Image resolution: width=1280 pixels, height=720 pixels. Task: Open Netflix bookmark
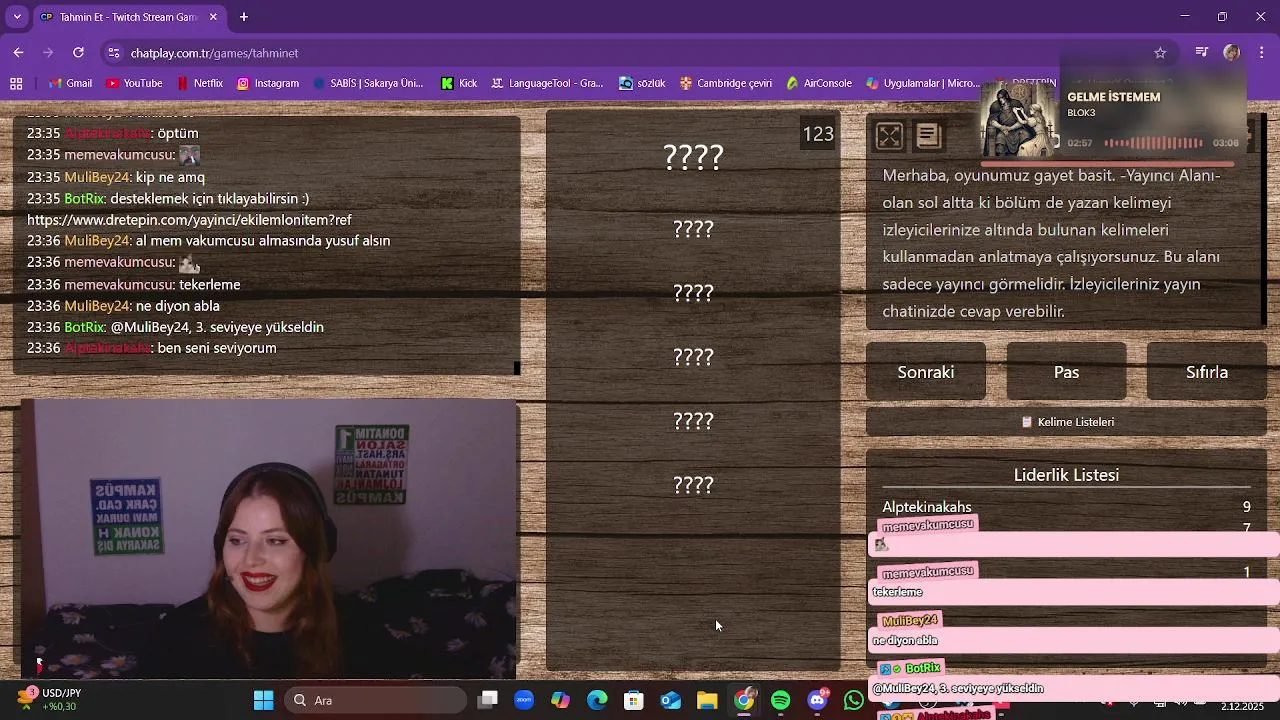[198, 83]
